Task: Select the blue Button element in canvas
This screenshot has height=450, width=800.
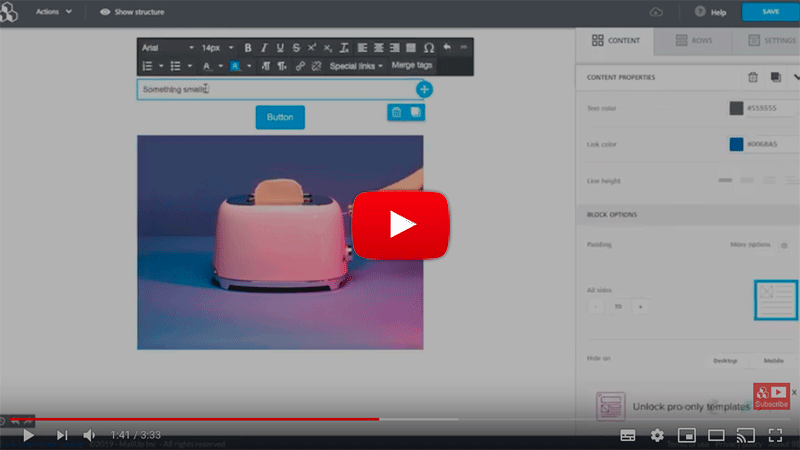Action: tap(280, 117)
